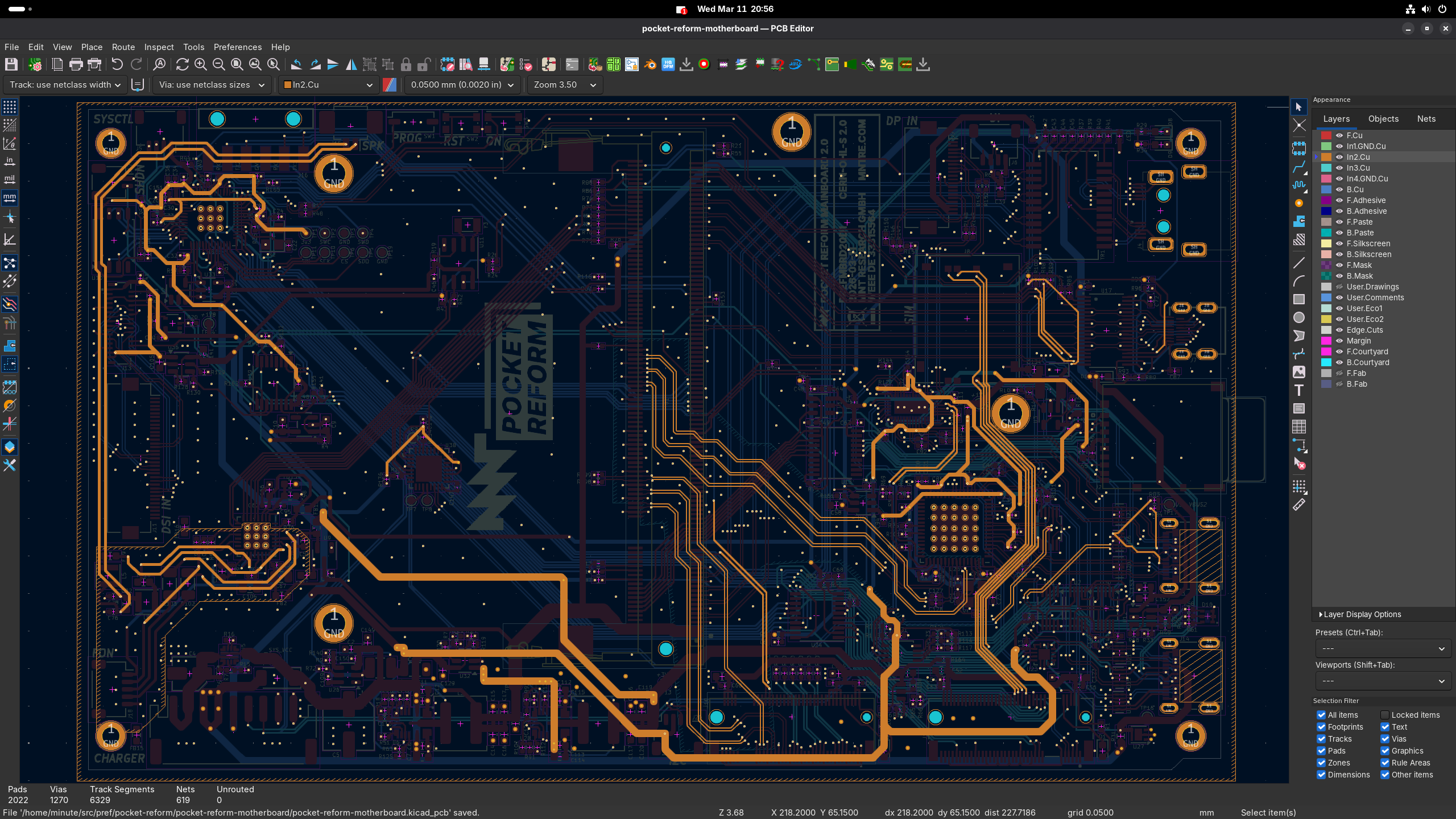Open the Presets dropdown
This screenshot has height=819, width=1456.
pyautogui.click(x=1383, y=648)
